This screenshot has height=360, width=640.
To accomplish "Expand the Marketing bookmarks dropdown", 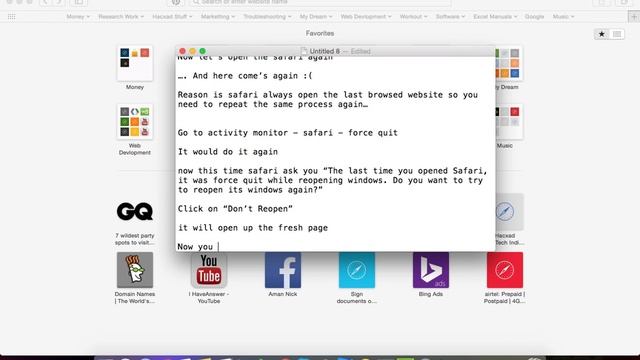I will (218, 17).
